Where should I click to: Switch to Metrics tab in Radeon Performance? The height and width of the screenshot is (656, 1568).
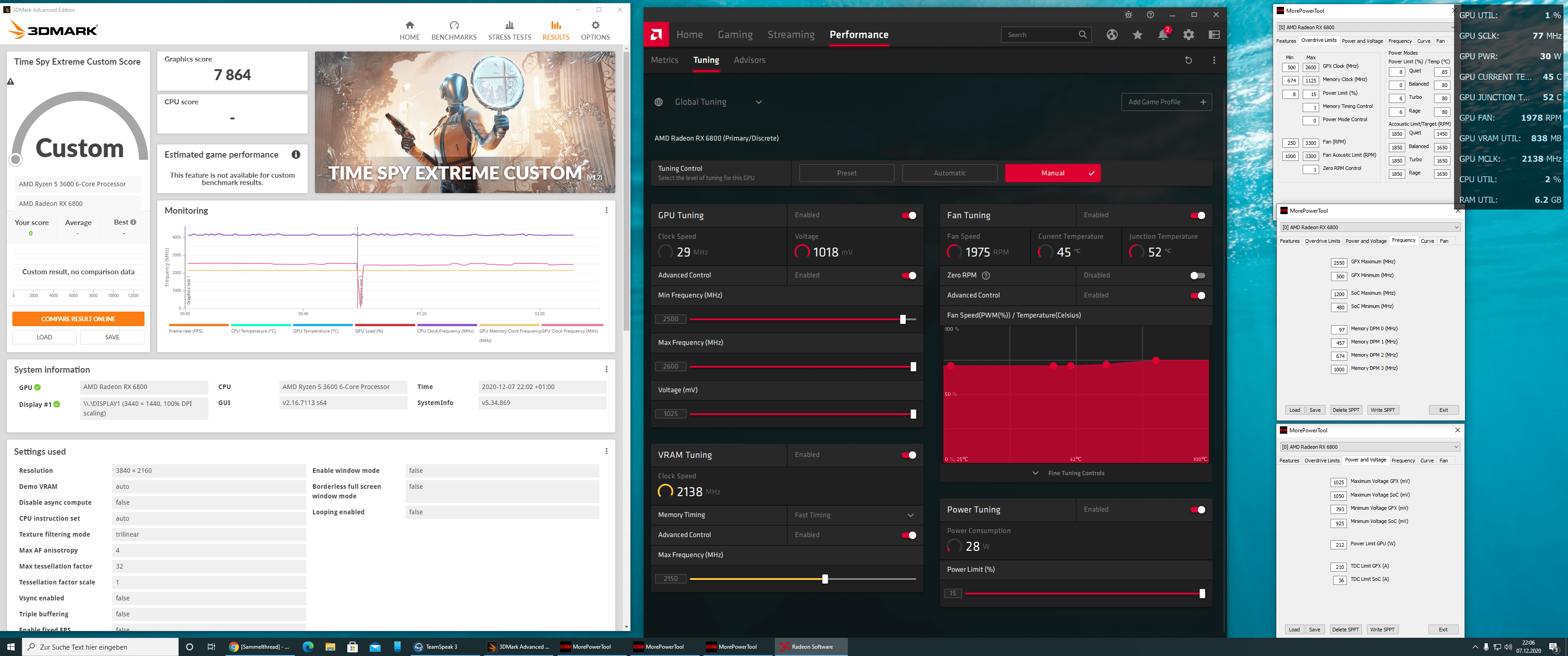point(664,60)
